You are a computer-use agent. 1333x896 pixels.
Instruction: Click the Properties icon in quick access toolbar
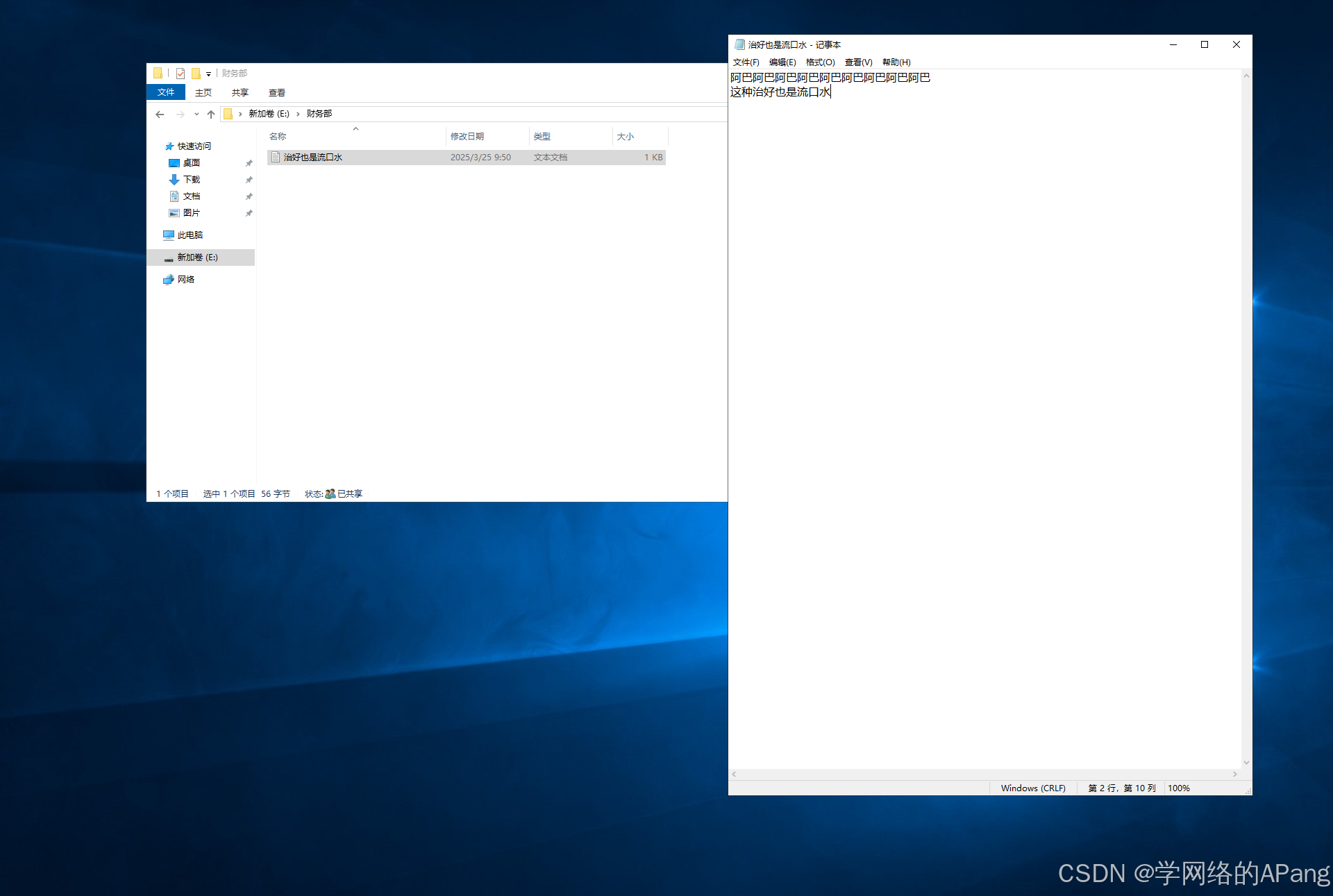tap(181, 74)
